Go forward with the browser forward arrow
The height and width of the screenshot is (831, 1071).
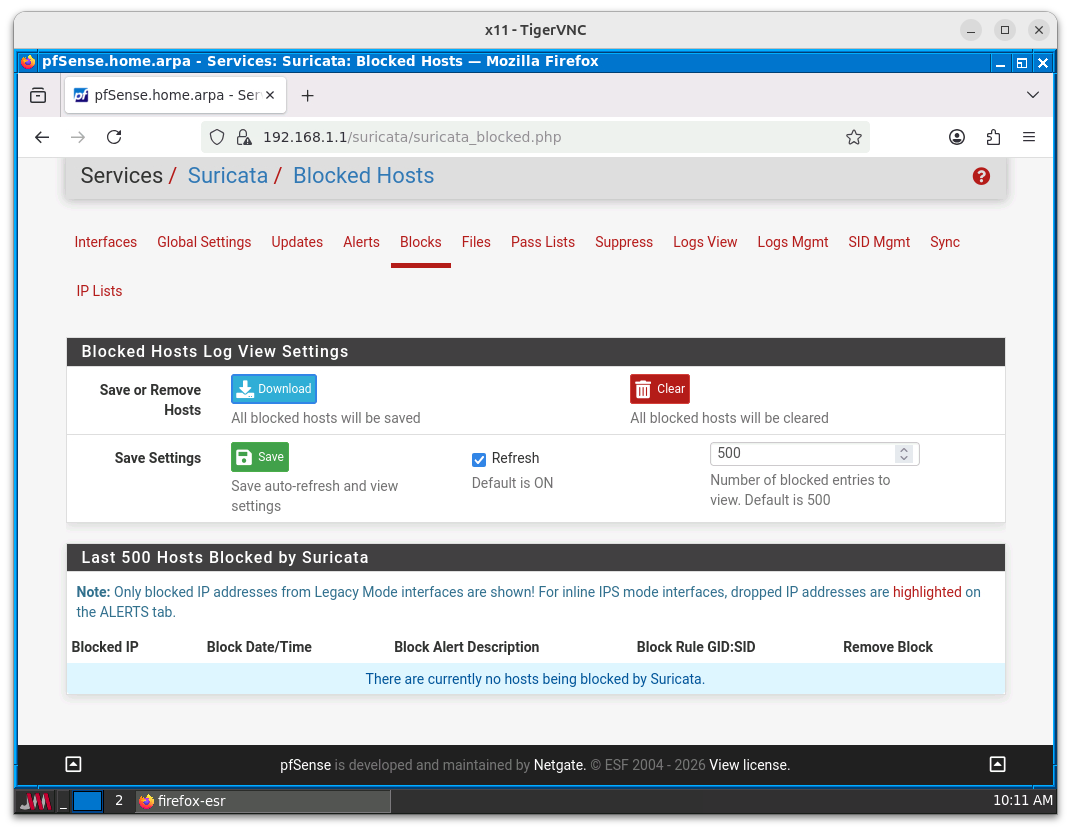tap(78, 137)
